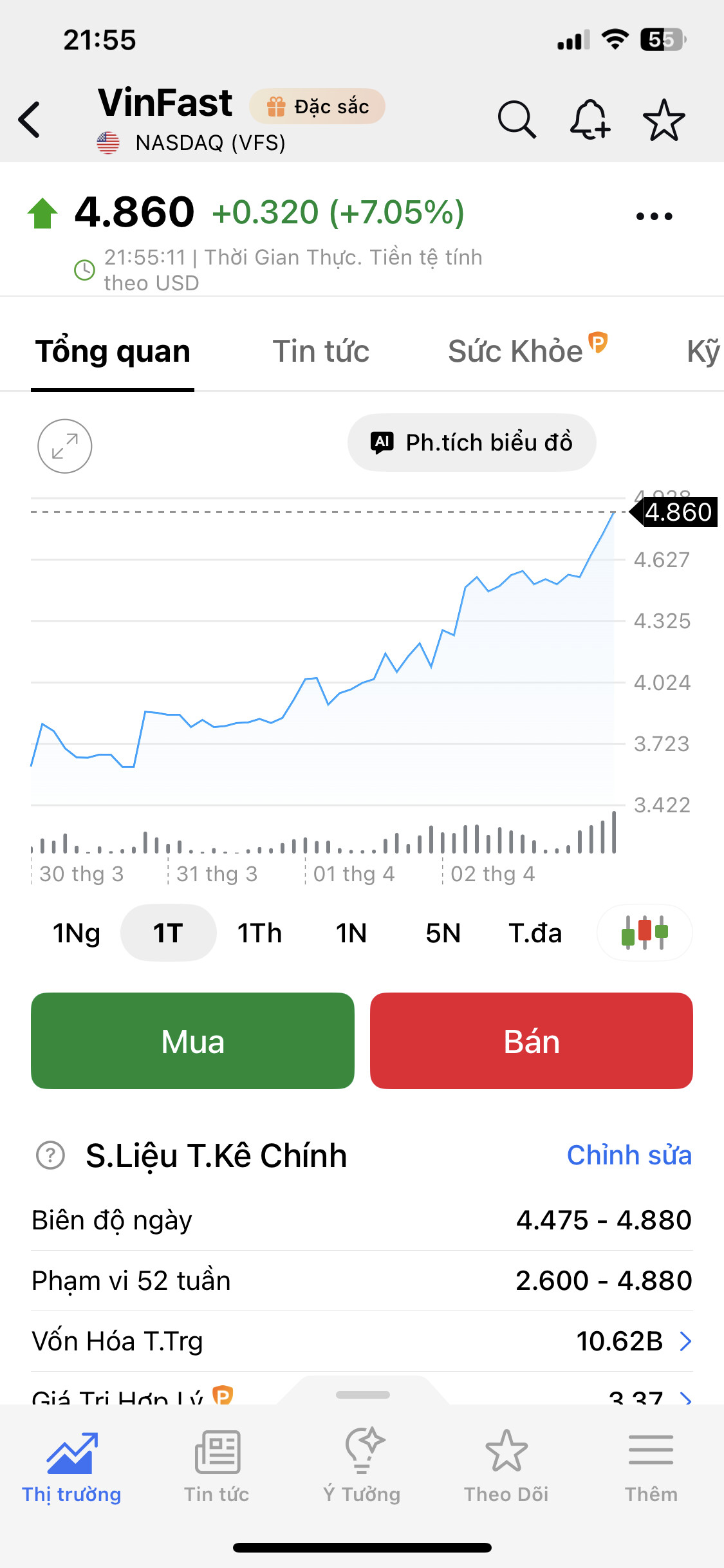Tap the Chỉnh sửa link
The image size is (724, 1568).
point(629,1155)
